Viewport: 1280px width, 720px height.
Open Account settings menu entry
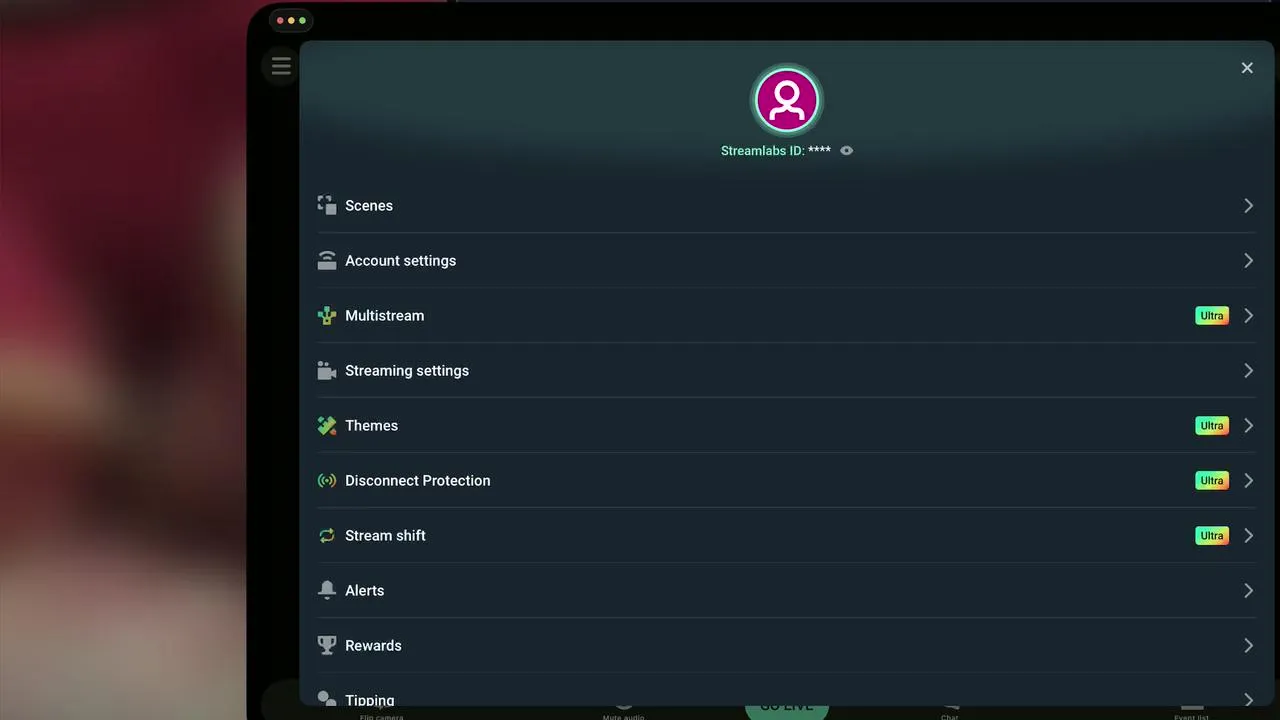[786, 260]
